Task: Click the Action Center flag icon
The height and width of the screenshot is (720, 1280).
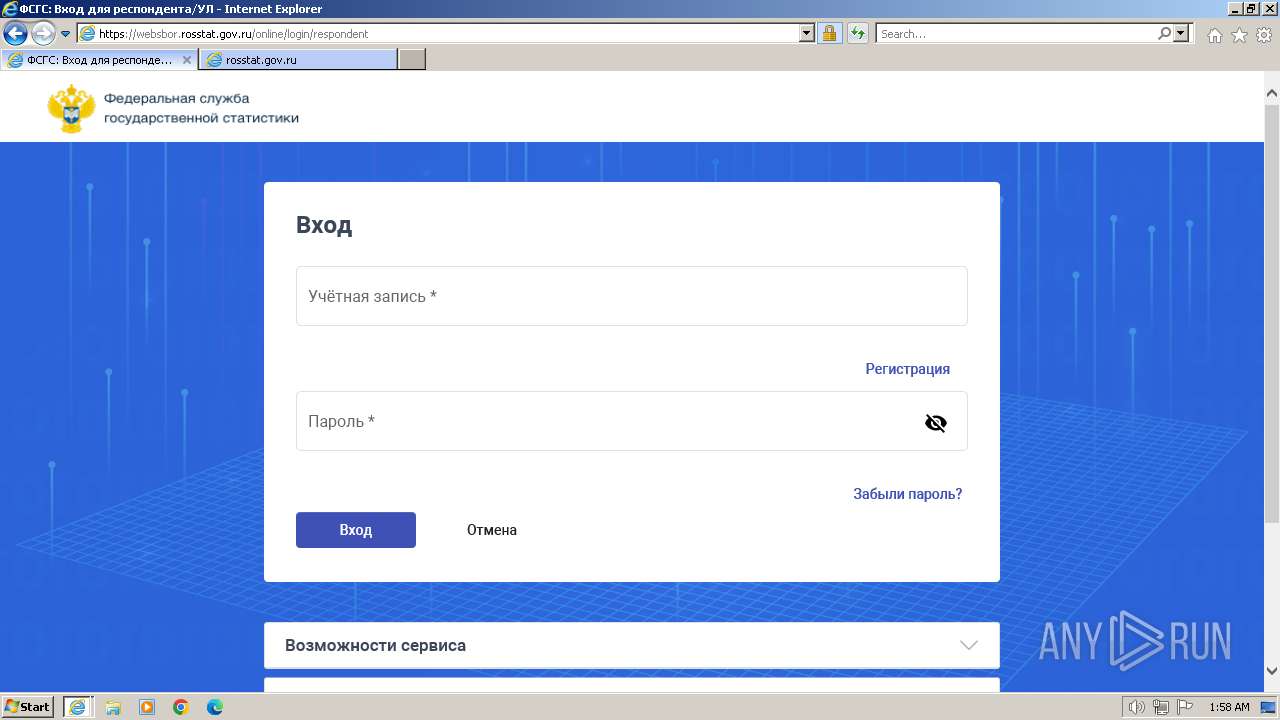Action: tap(1185, 707)
